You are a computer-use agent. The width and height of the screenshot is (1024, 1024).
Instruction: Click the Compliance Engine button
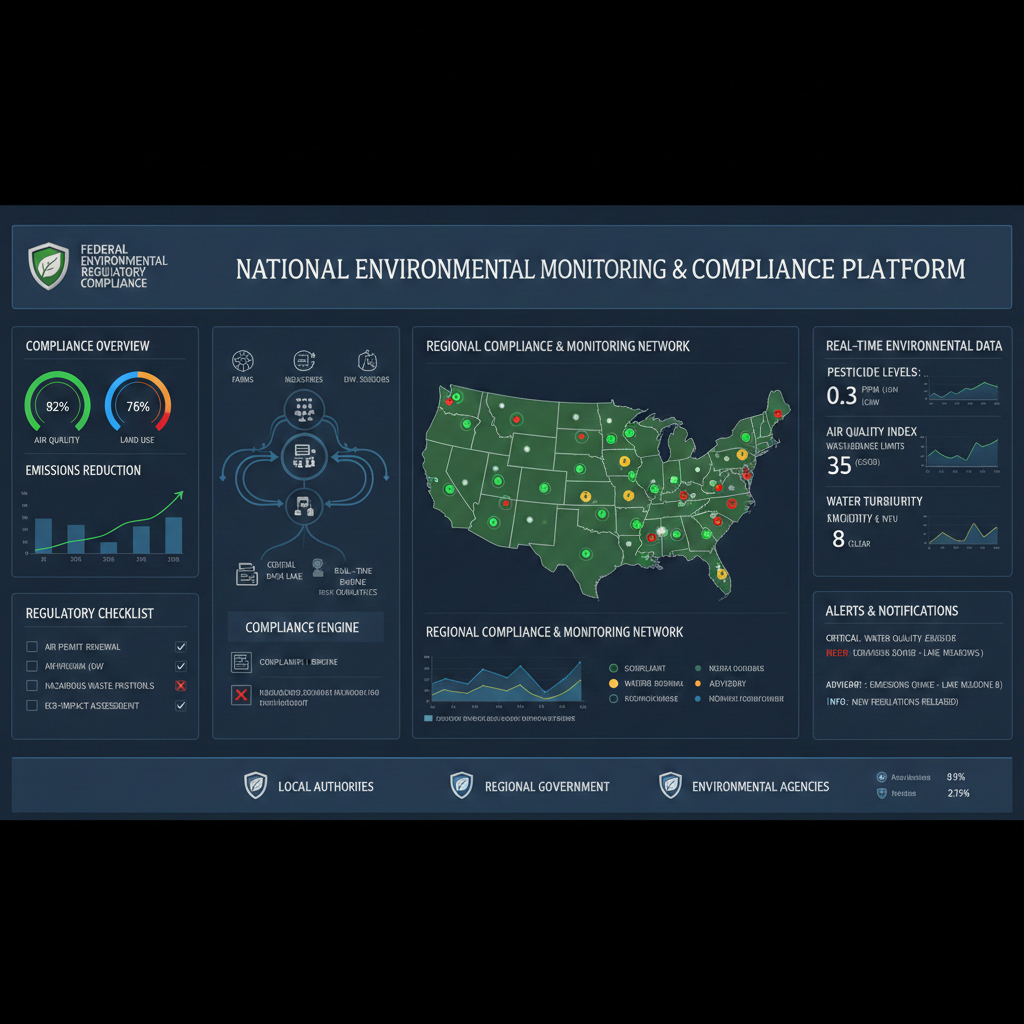305,626
